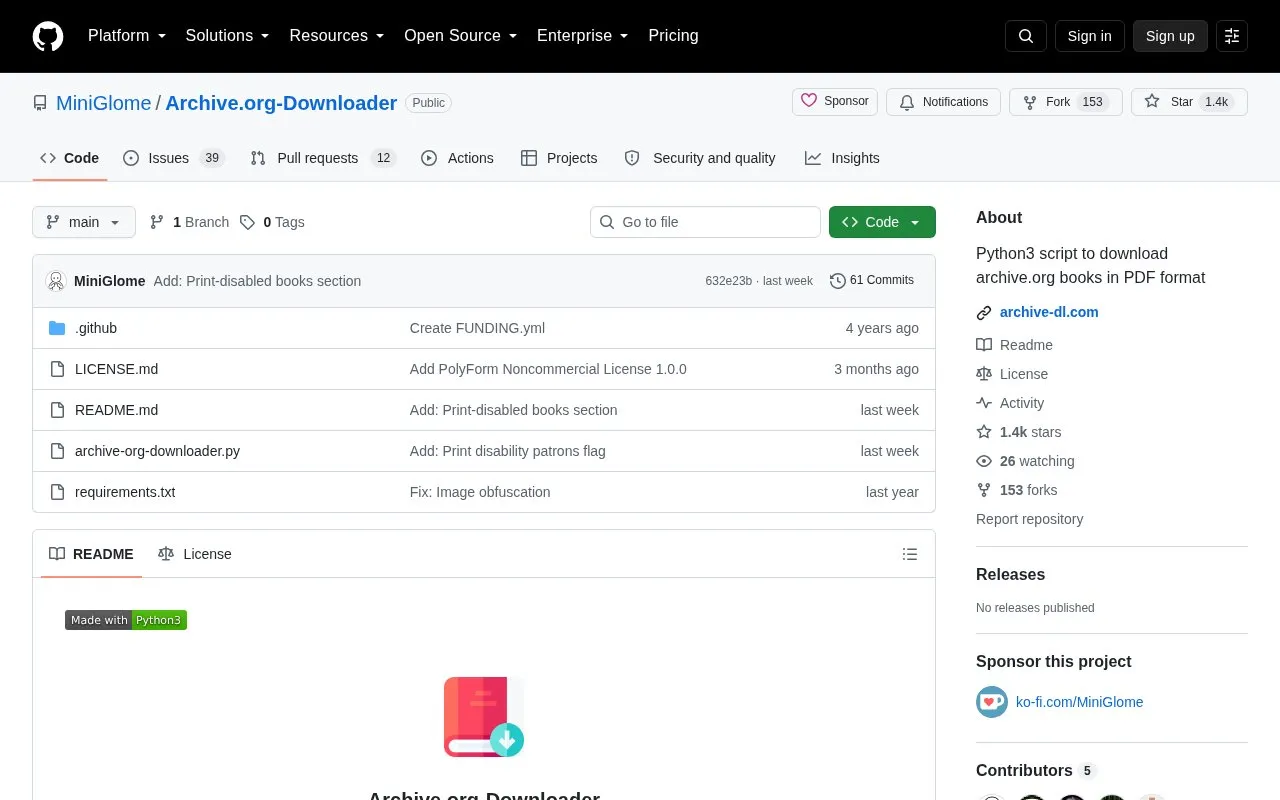Viewport: 1280px width, 800px height.
Task: Open the 61 Commits history
Action: pos(872,281)
